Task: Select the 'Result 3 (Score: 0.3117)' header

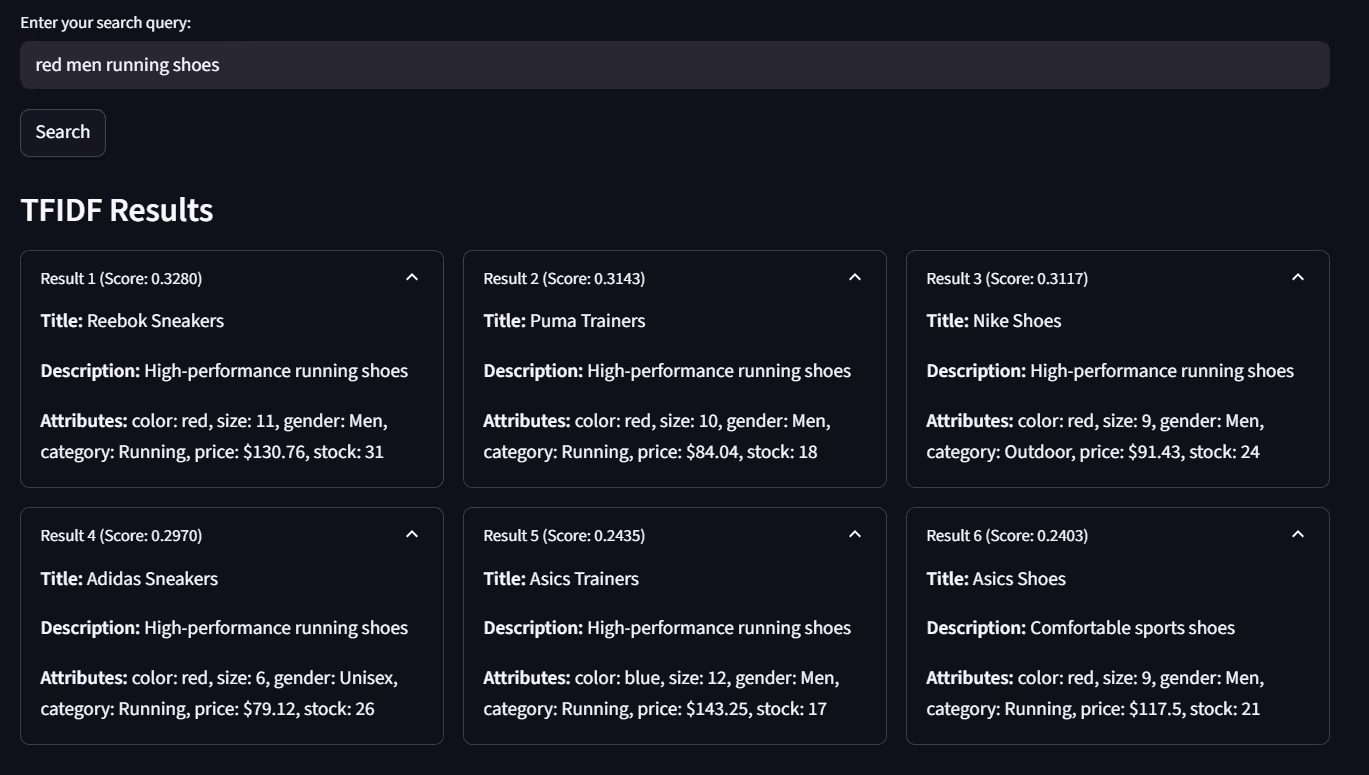Action: (x=1007, y=279)
